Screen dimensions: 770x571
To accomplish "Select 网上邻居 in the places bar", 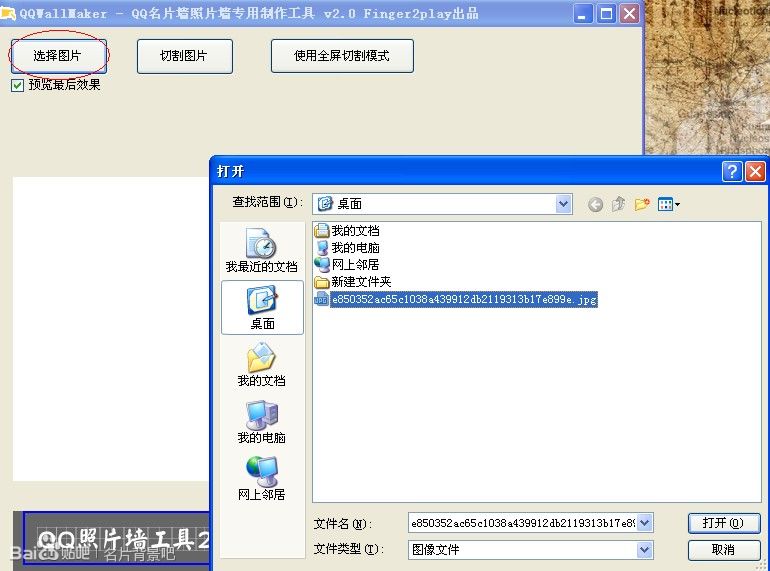I will (x=262, y=479).
